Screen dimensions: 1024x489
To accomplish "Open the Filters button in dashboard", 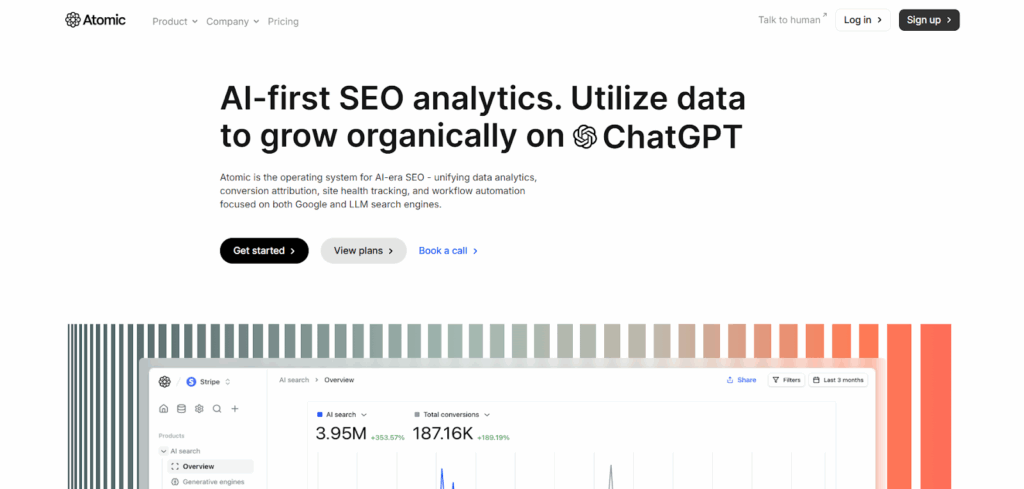I will [786, 380].
